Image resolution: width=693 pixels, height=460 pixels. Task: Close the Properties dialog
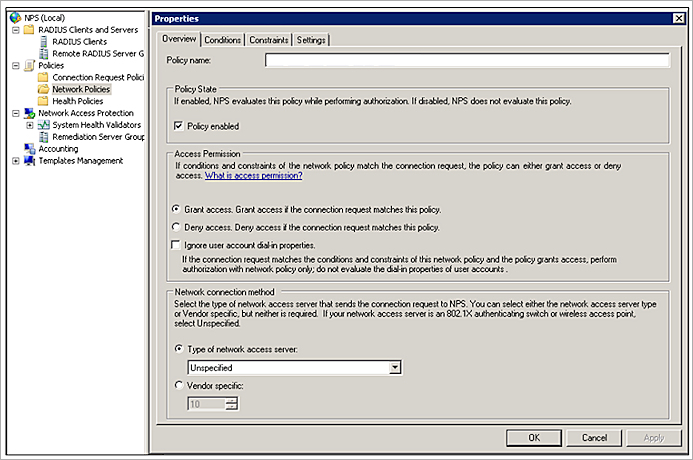point(678,18)
